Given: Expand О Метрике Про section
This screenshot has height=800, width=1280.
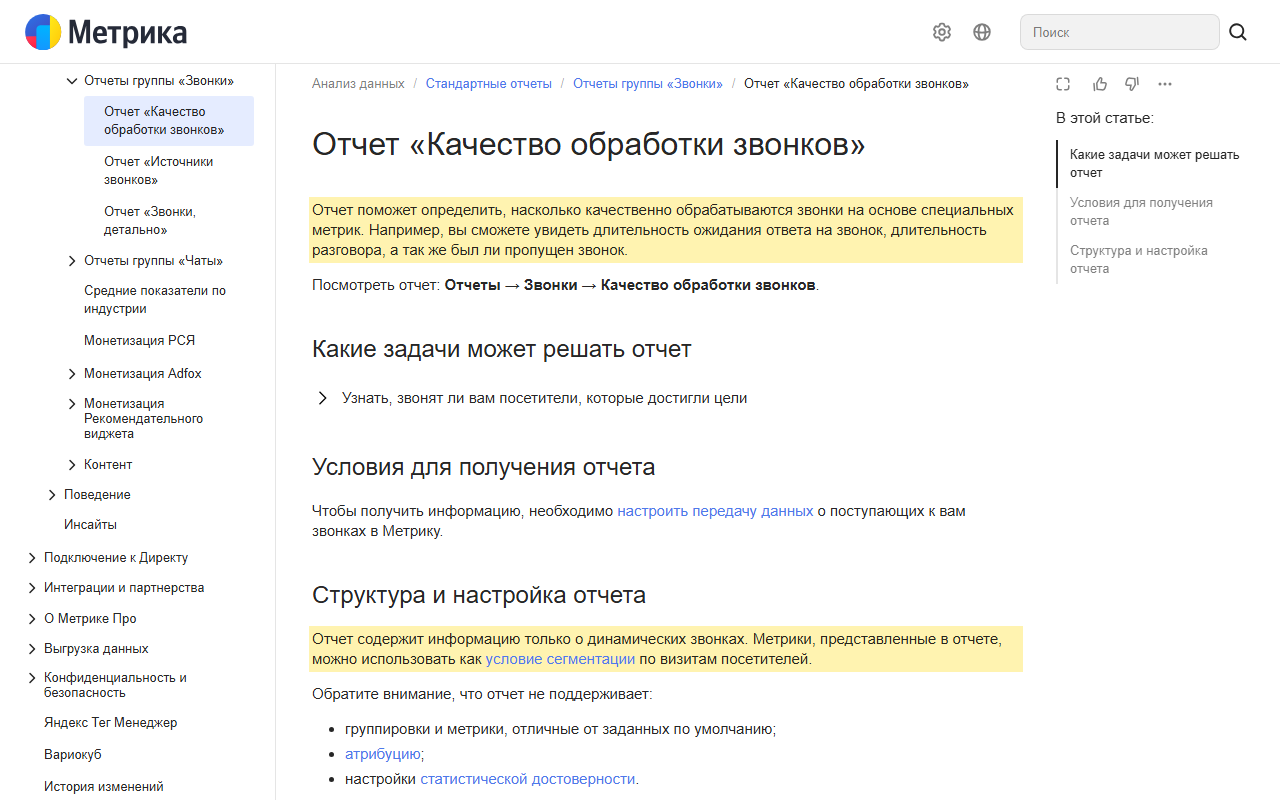Looking at the screenshot, I should pos(32,619).
